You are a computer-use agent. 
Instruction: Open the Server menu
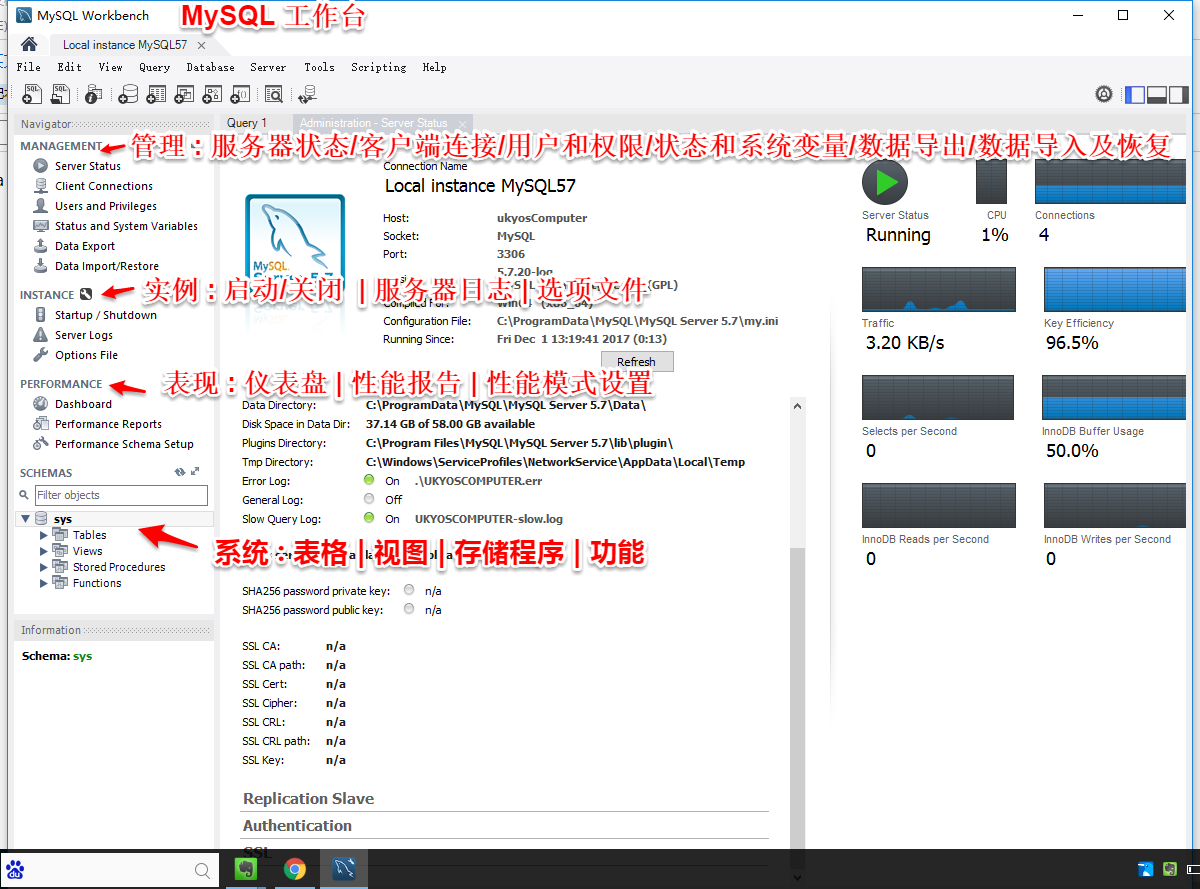(268, 67)
